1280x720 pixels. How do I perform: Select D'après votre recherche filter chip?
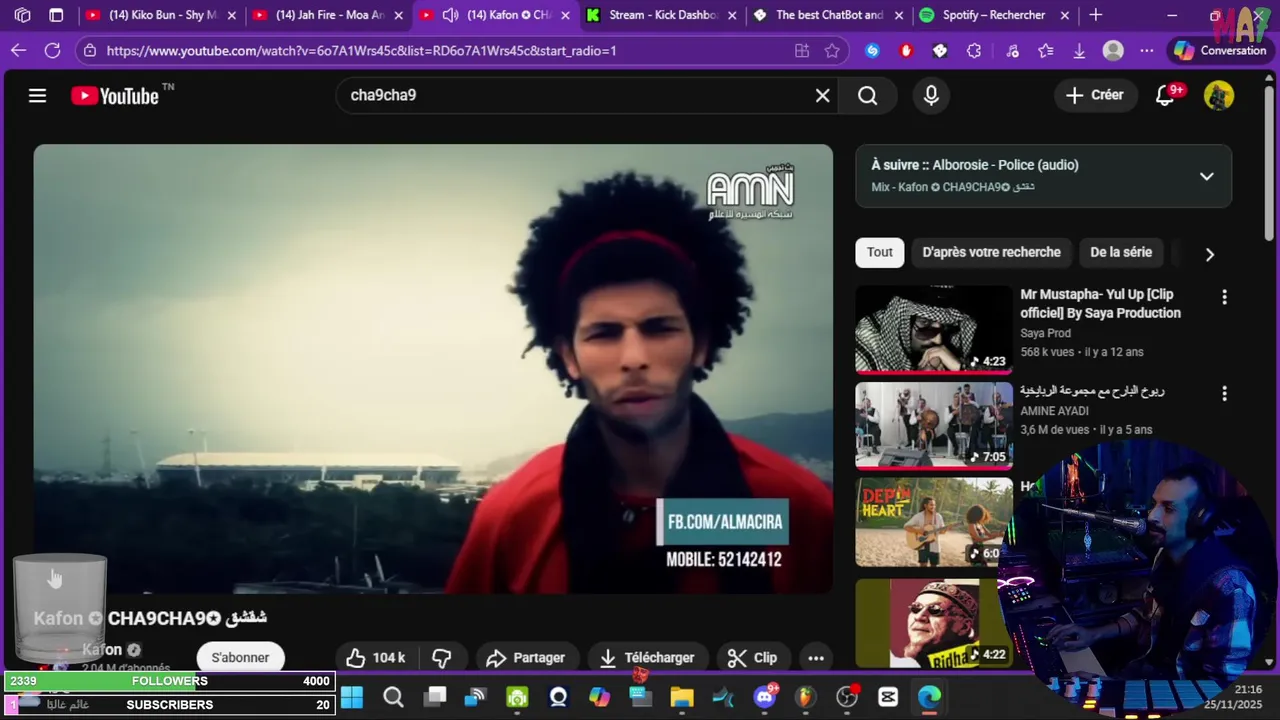(991, 252)
